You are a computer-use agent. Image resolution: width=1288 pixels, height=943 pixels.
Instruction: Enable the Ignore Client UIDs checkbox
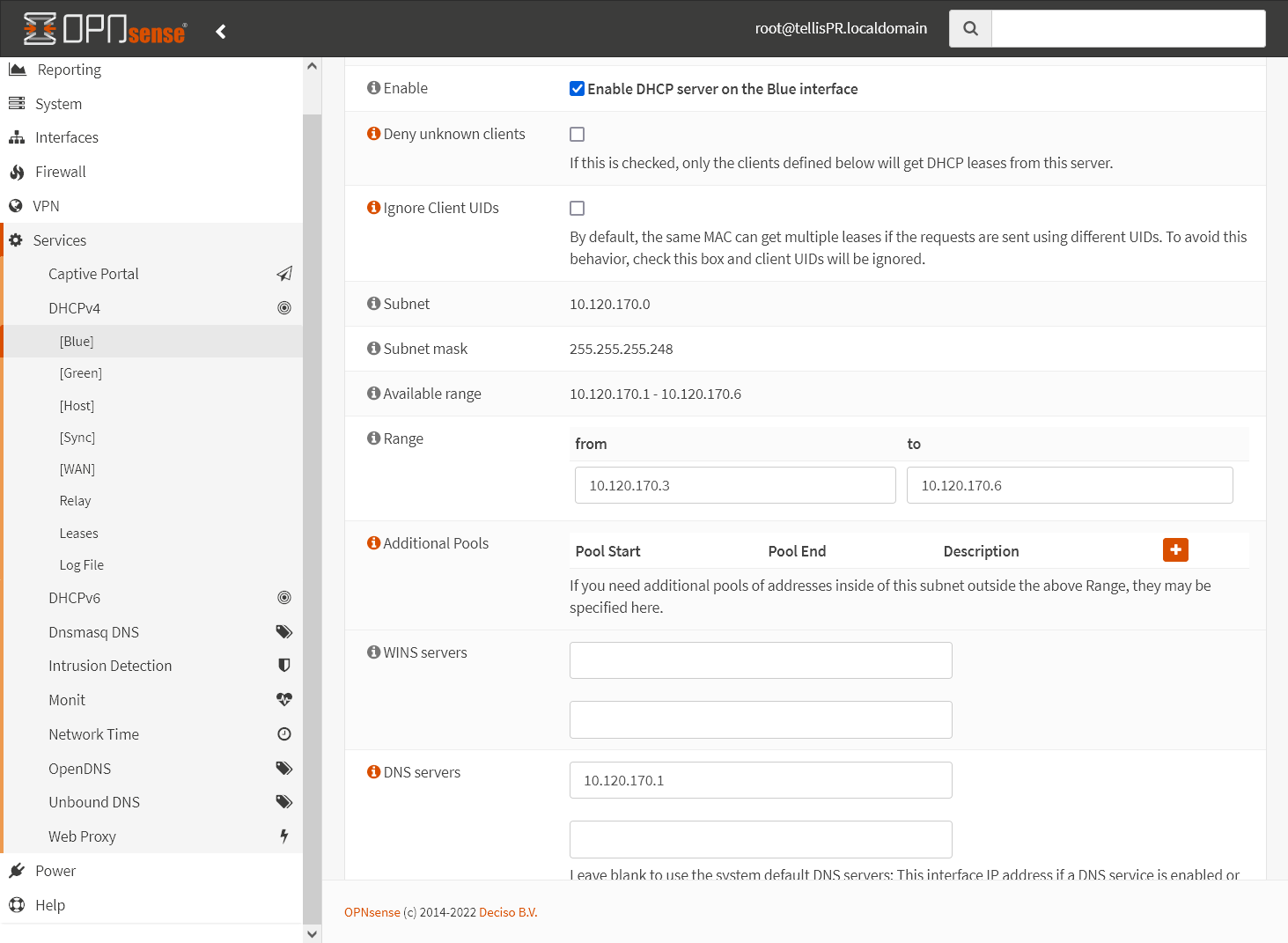pyautogui.click(x=577, y=209)
